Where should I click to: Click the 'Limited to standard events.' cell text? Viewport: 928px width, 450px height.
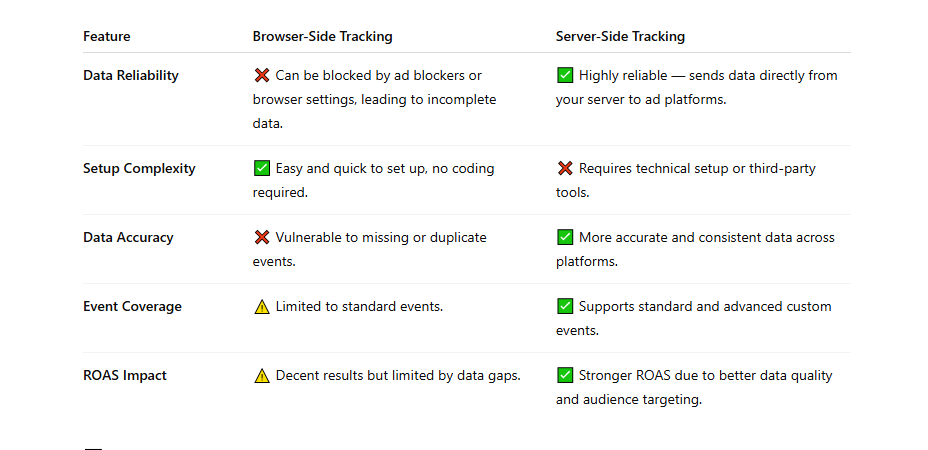pyautogui.click(x=359, y=307)
